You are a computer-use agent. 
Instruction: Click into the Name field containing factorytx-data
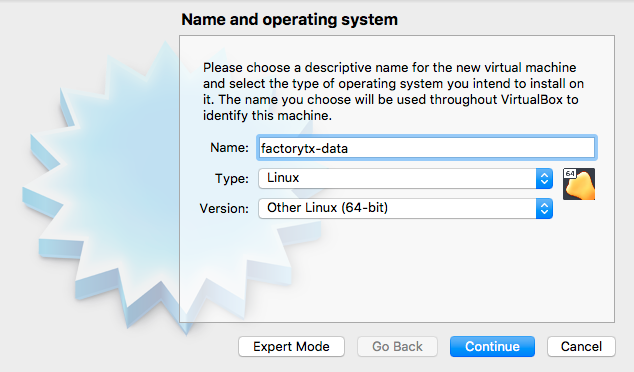click(x=427, y=148)
